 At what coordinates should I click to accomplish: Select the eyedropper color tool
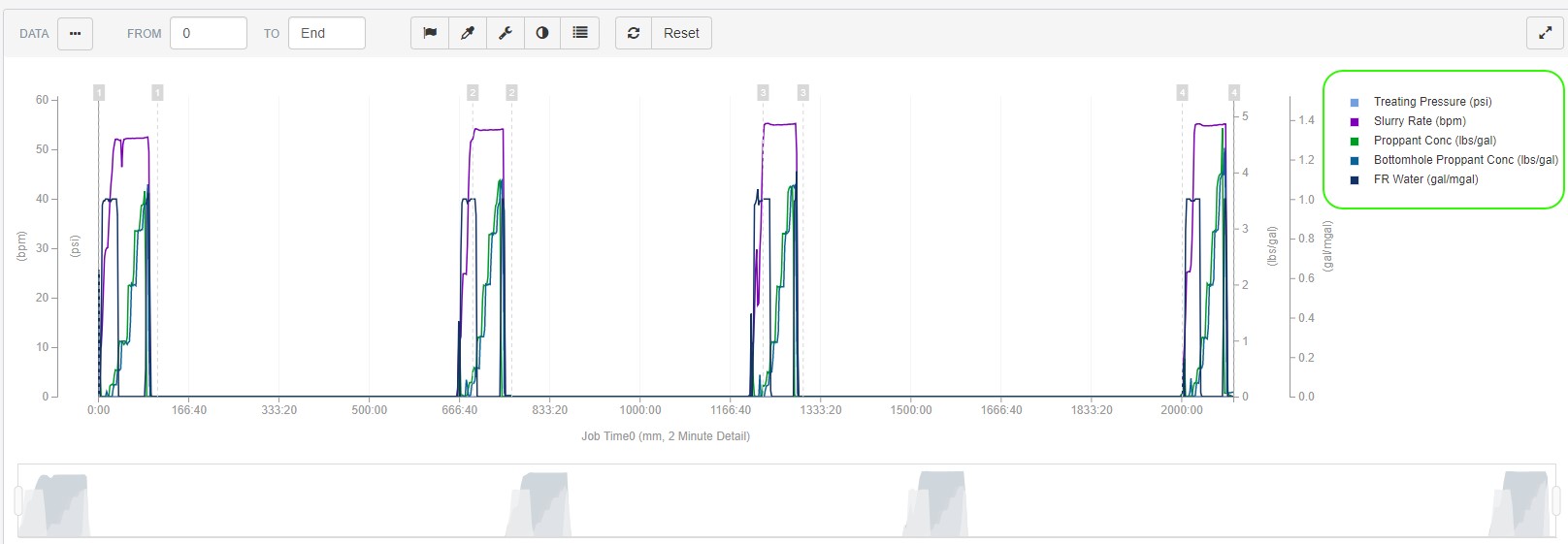468,33
